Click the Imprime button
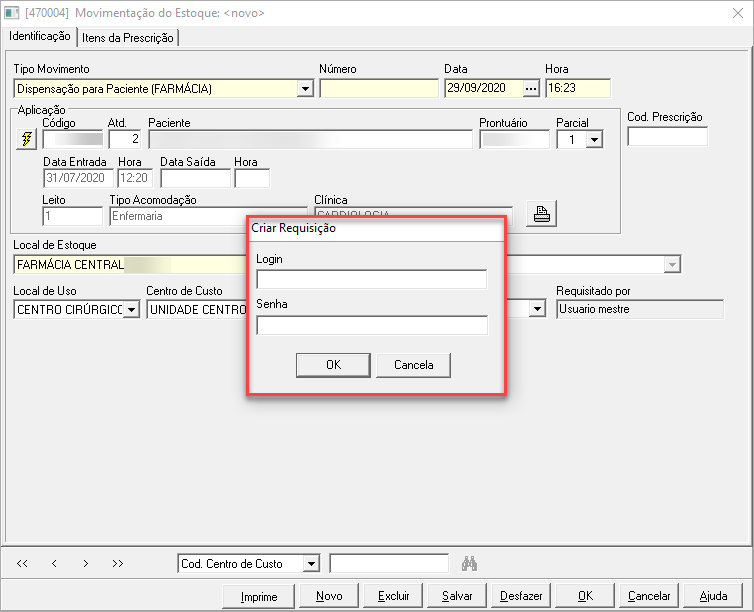 [x=259, y=597]
